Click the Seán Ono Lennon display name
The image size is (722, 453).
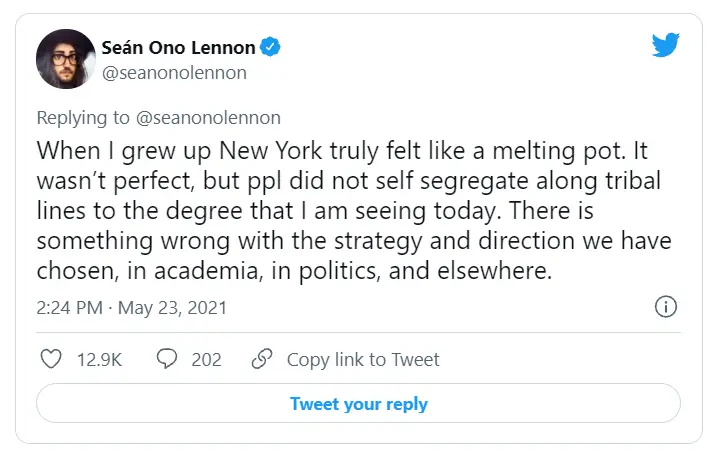click(x=178, y=47)
